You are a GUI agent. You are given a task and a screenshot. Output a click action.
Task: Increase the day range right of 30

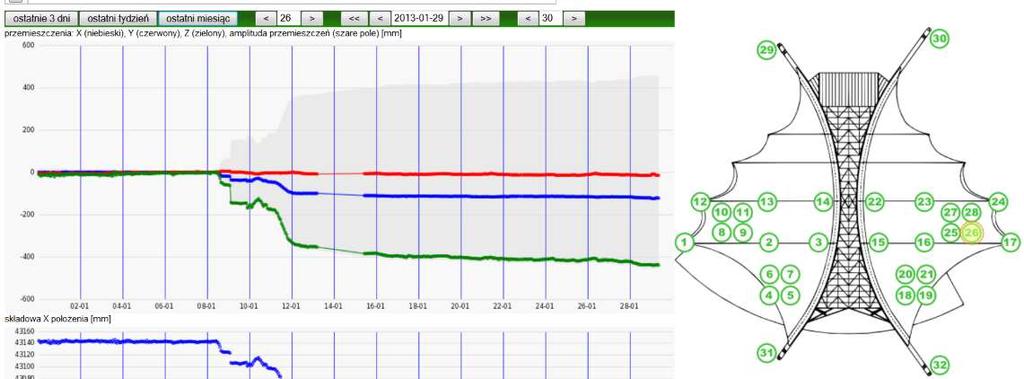pos(573,18)
